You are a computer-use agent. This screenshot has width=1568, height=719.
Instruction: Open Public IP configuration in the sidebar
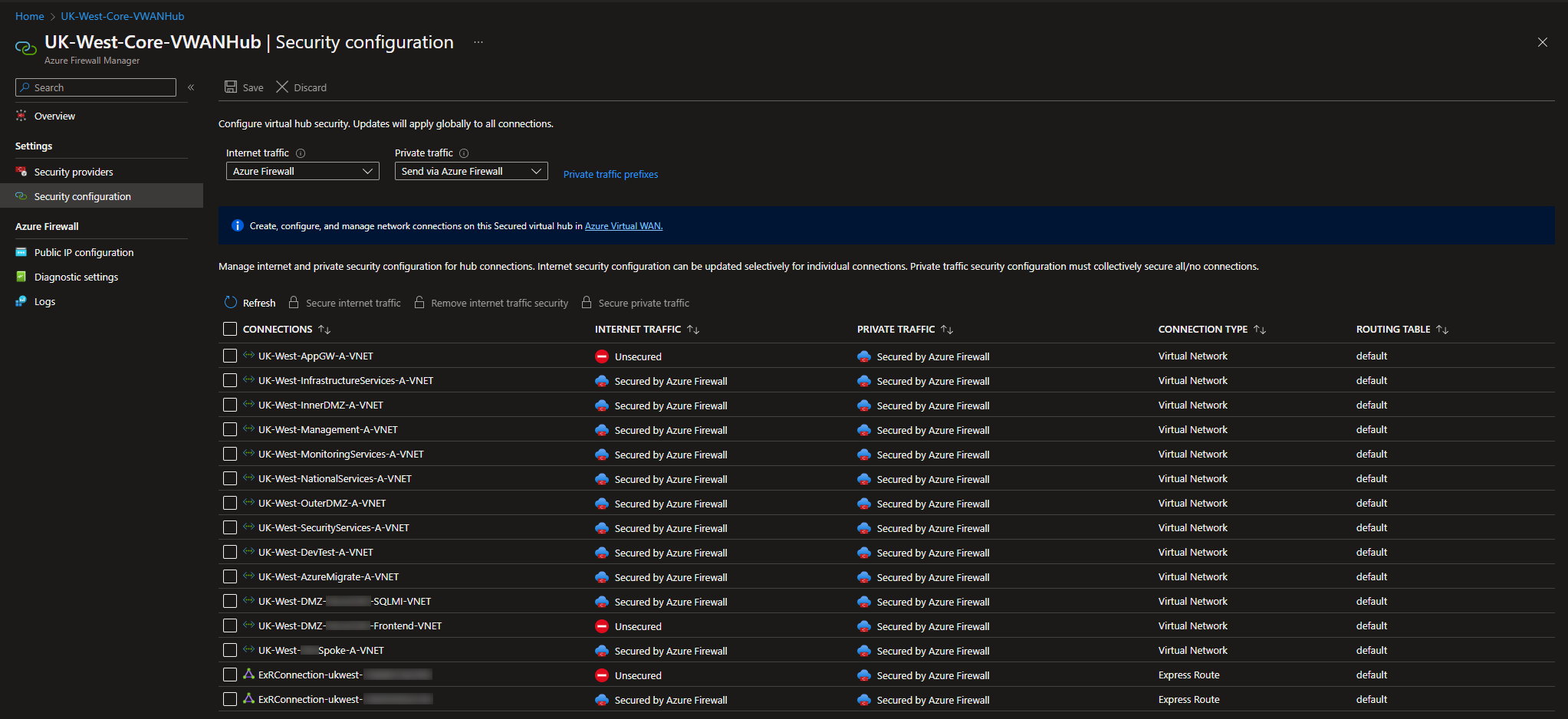pyautogui.click(x=83, y=251)
